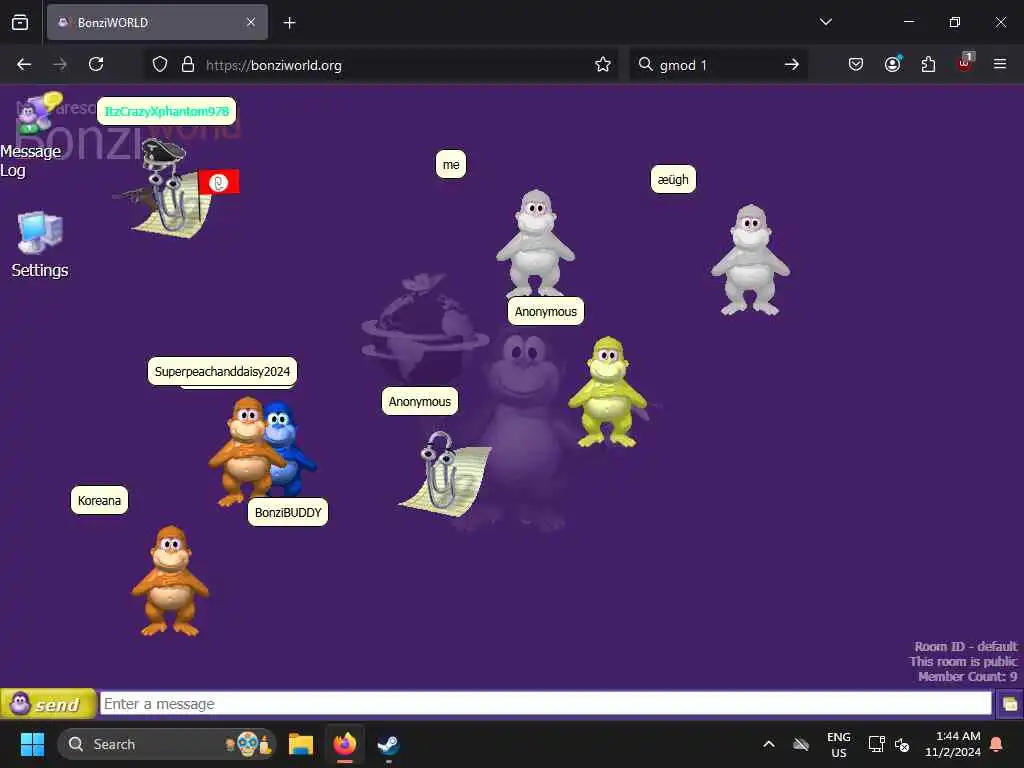Click the Member Count: 9 text
The width and height of the screenshot is (1024, 768).
click(967, 677)
